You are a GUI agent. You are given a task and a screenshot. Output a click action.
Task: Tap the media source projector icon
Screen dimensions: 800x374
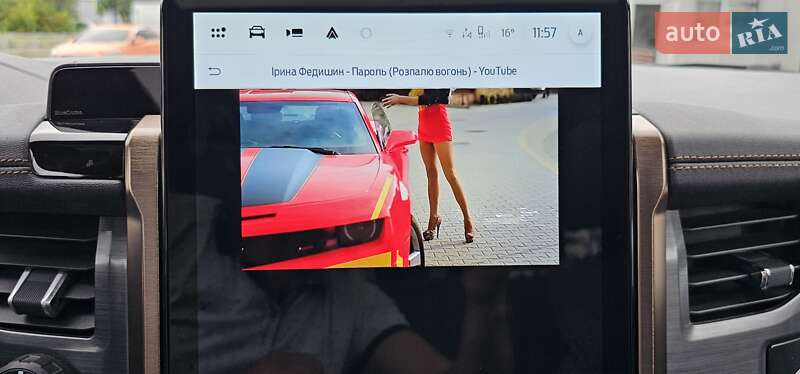(x=294, y=33)
